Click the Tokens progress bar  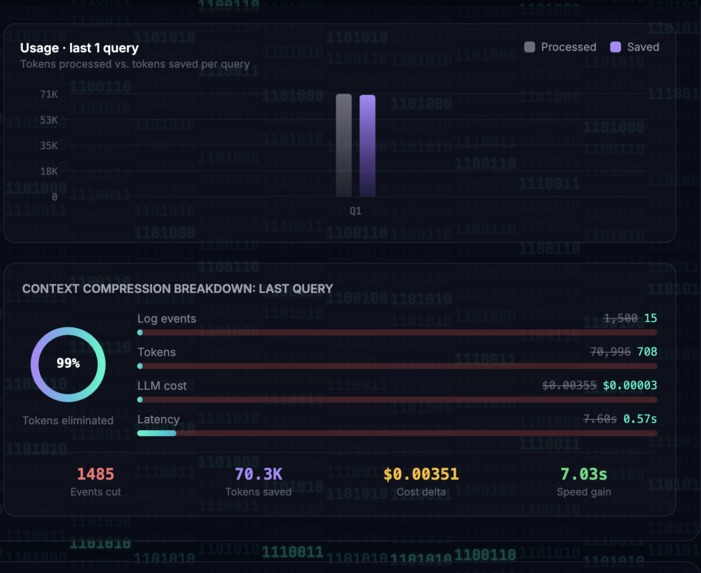tap(397, 366)
